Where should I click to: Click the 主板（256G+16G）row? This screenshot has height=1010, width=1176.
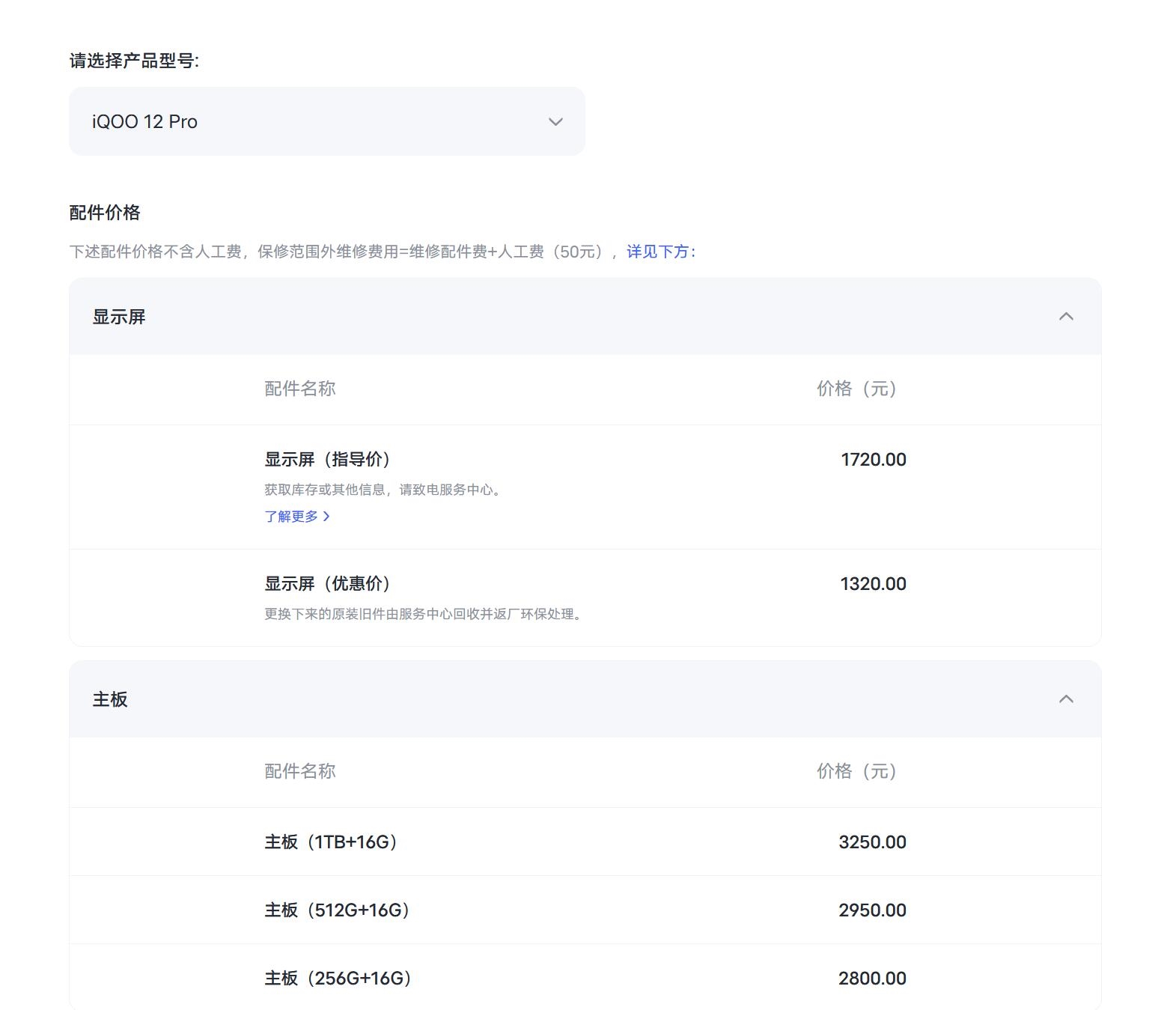[x=338, y=979]
